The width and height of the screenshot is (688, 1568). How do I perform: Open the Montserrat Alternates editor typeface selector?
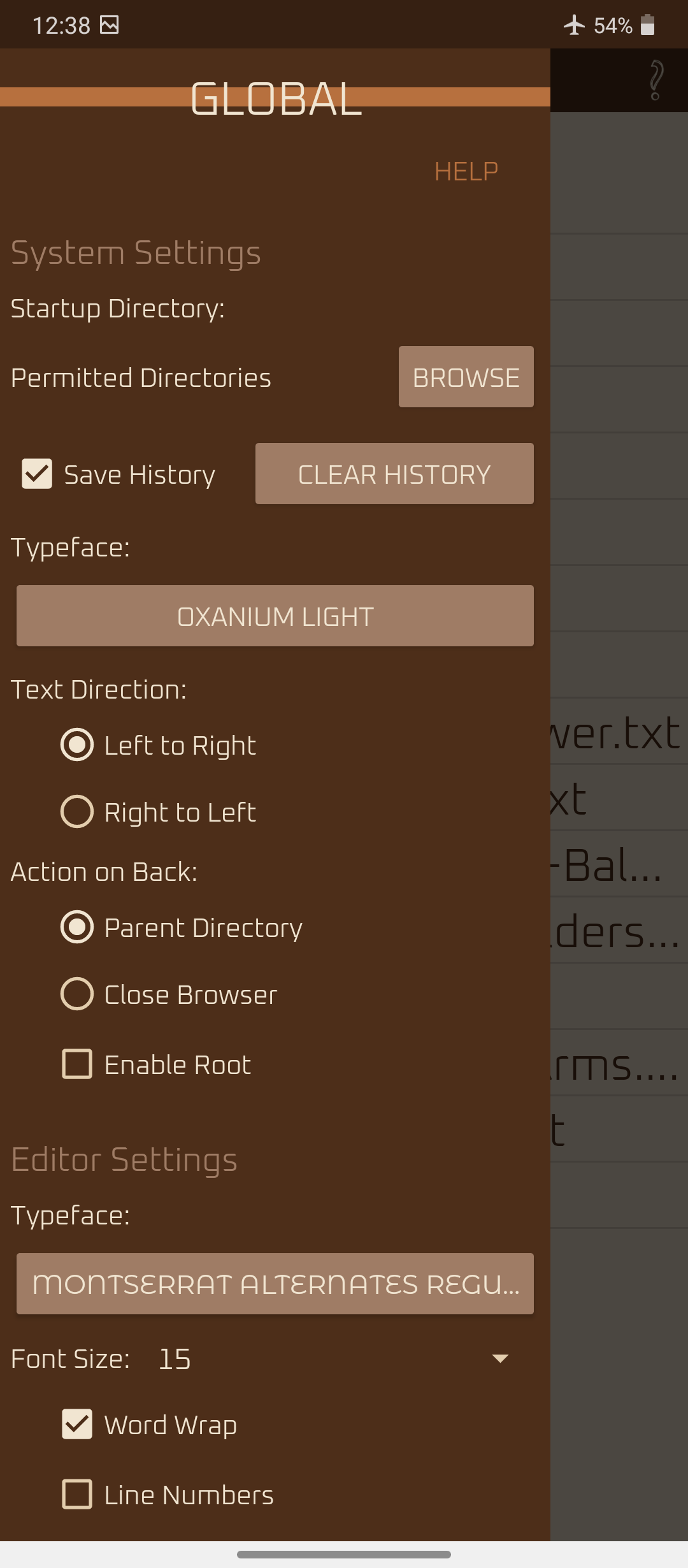275,1284
